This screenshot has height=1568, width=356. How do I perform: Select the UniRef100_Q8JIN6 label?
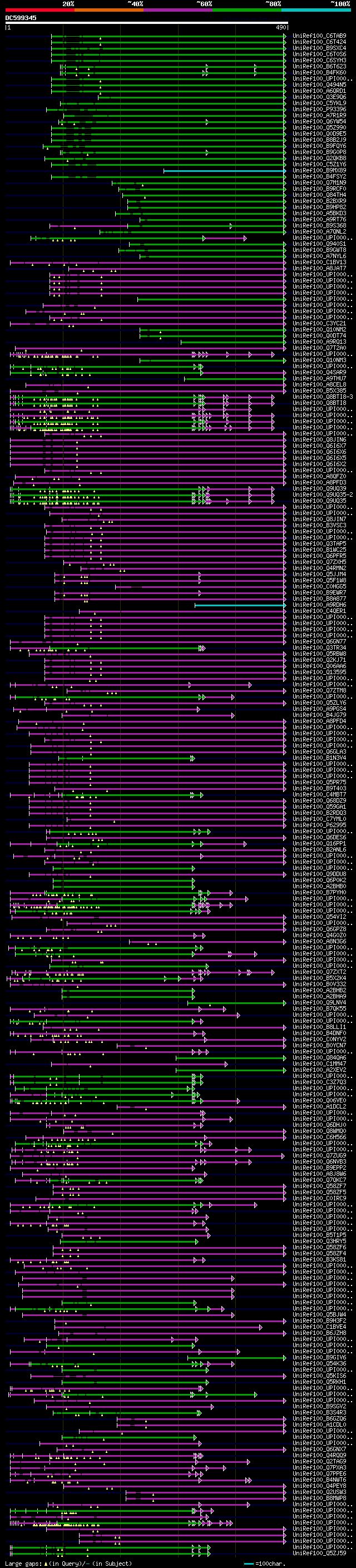tap(319, 440)
